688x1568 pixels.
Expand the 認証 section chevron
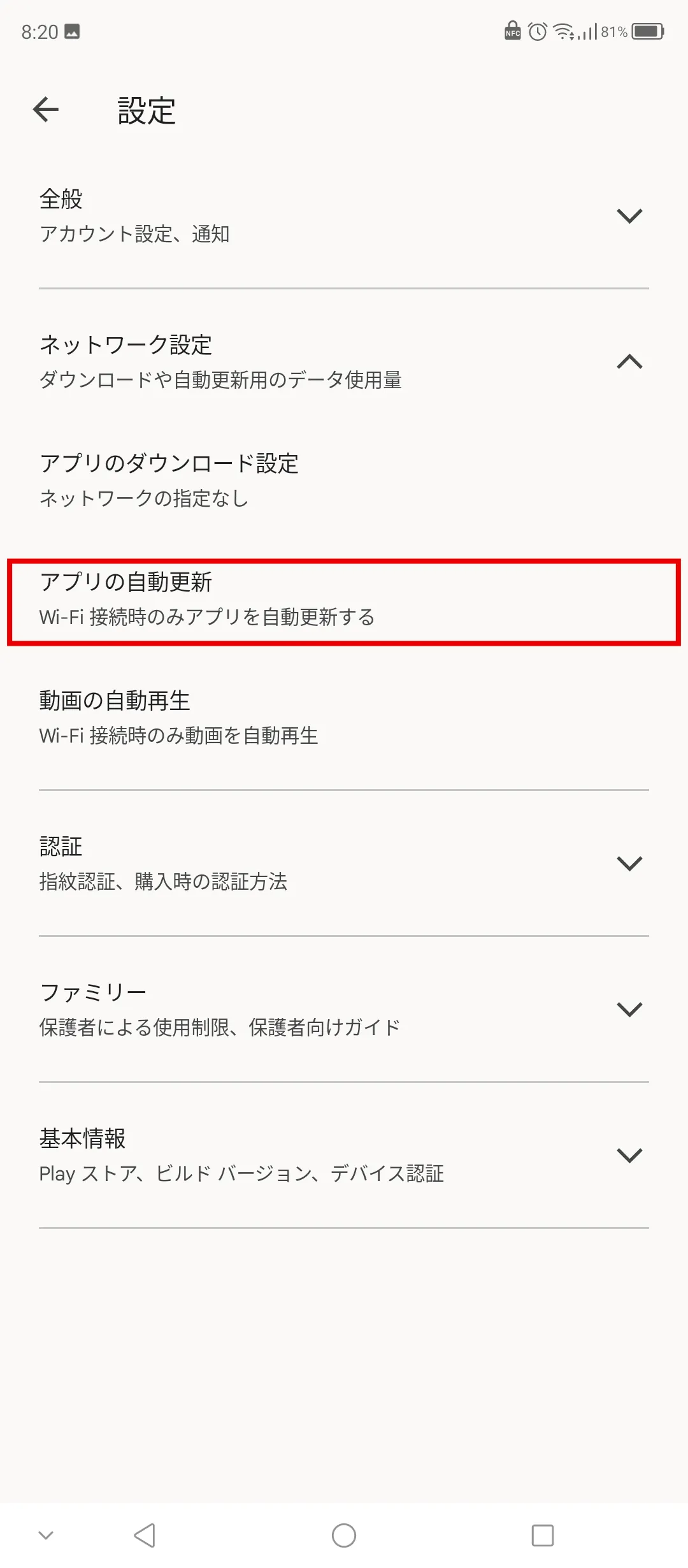point(629,863)
